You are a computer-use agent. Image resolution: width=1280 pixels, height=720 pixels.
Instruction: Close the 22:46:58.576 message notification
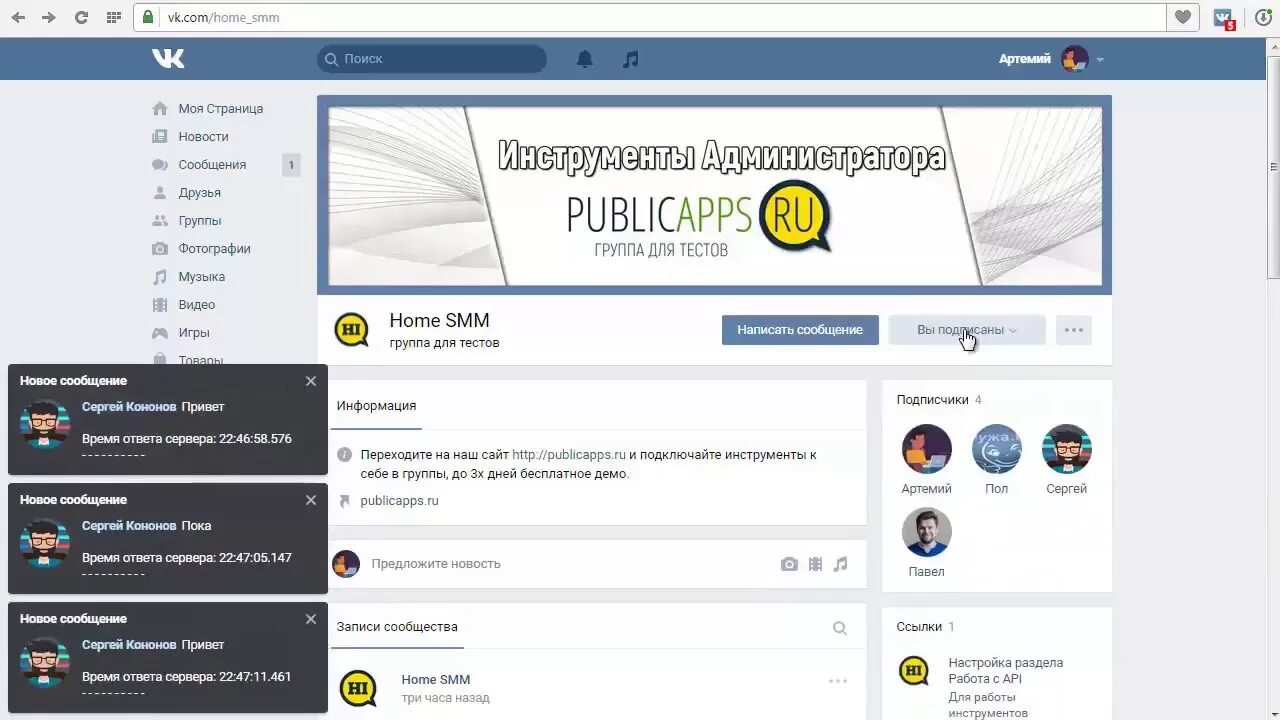[311, 381]
